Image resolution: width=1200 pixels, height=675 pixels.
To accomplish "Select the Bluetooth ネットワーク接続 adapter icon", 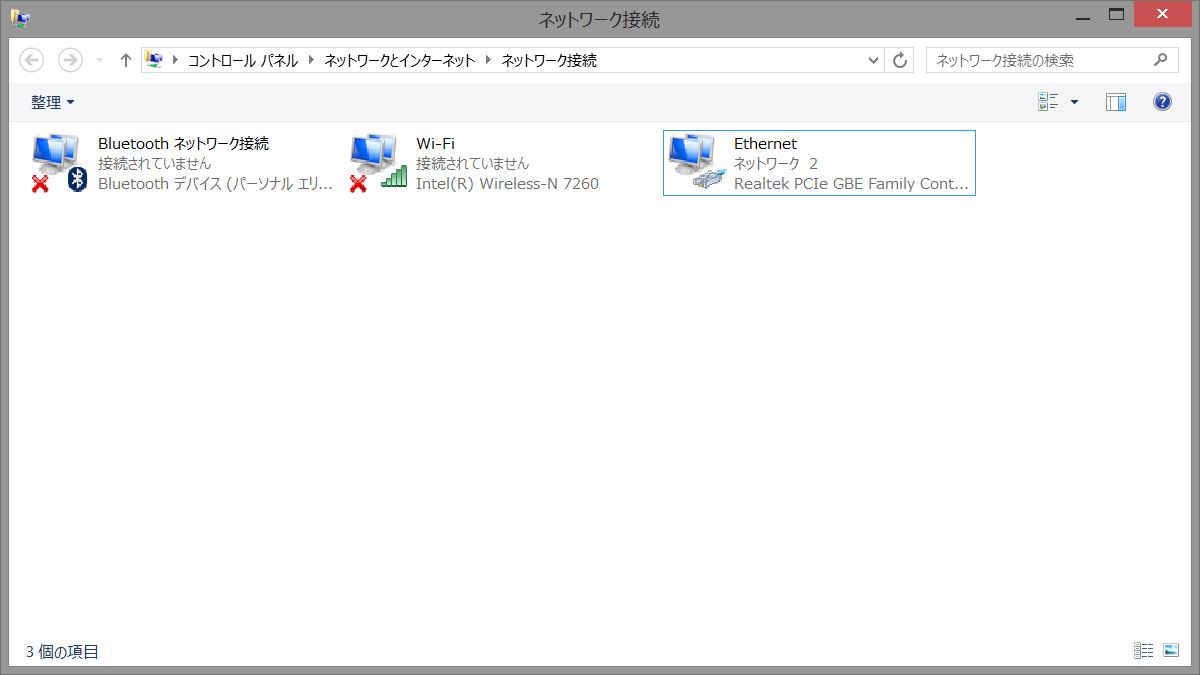I will tap(60, 163).
